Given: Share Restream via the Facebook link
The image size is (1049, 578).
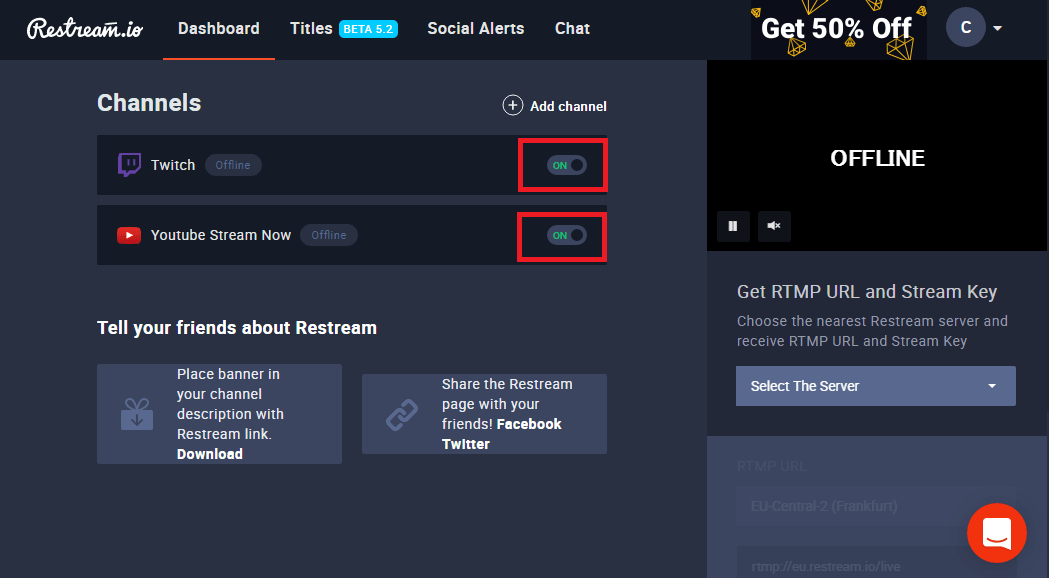Looking at the screenshot, I should (529, 424).
